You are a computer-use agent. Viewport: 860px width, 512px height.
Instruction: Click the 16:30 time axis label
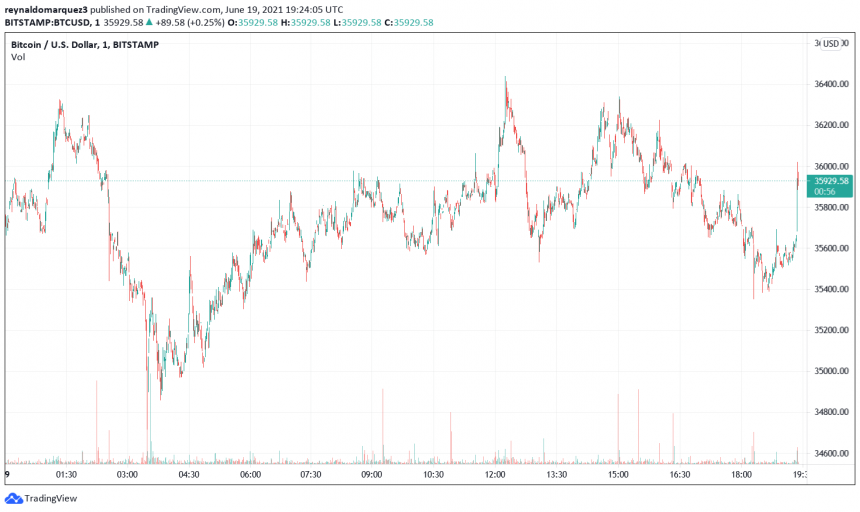(x=680, y=475)
